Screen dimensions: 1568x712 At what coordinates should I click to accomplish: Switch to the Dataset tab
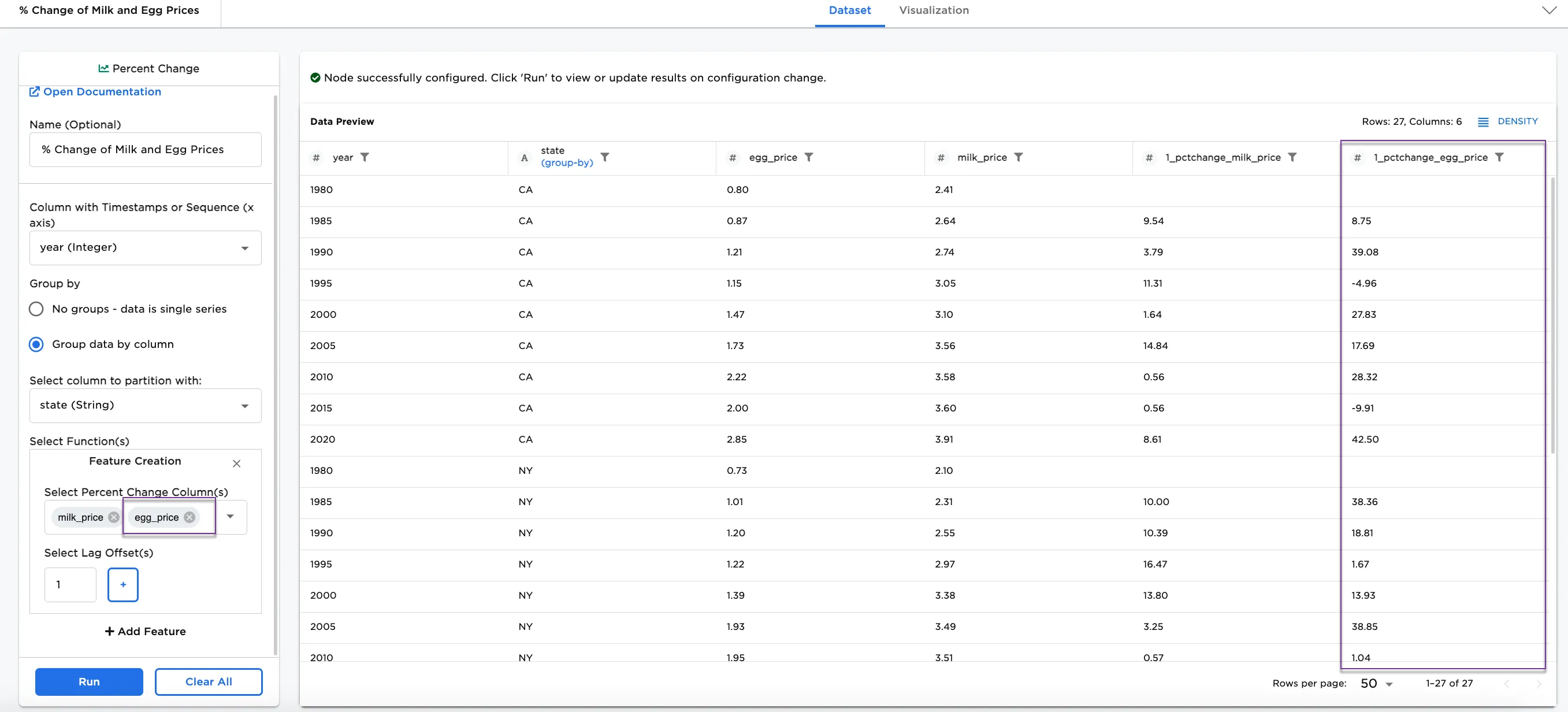coord(850,10)
